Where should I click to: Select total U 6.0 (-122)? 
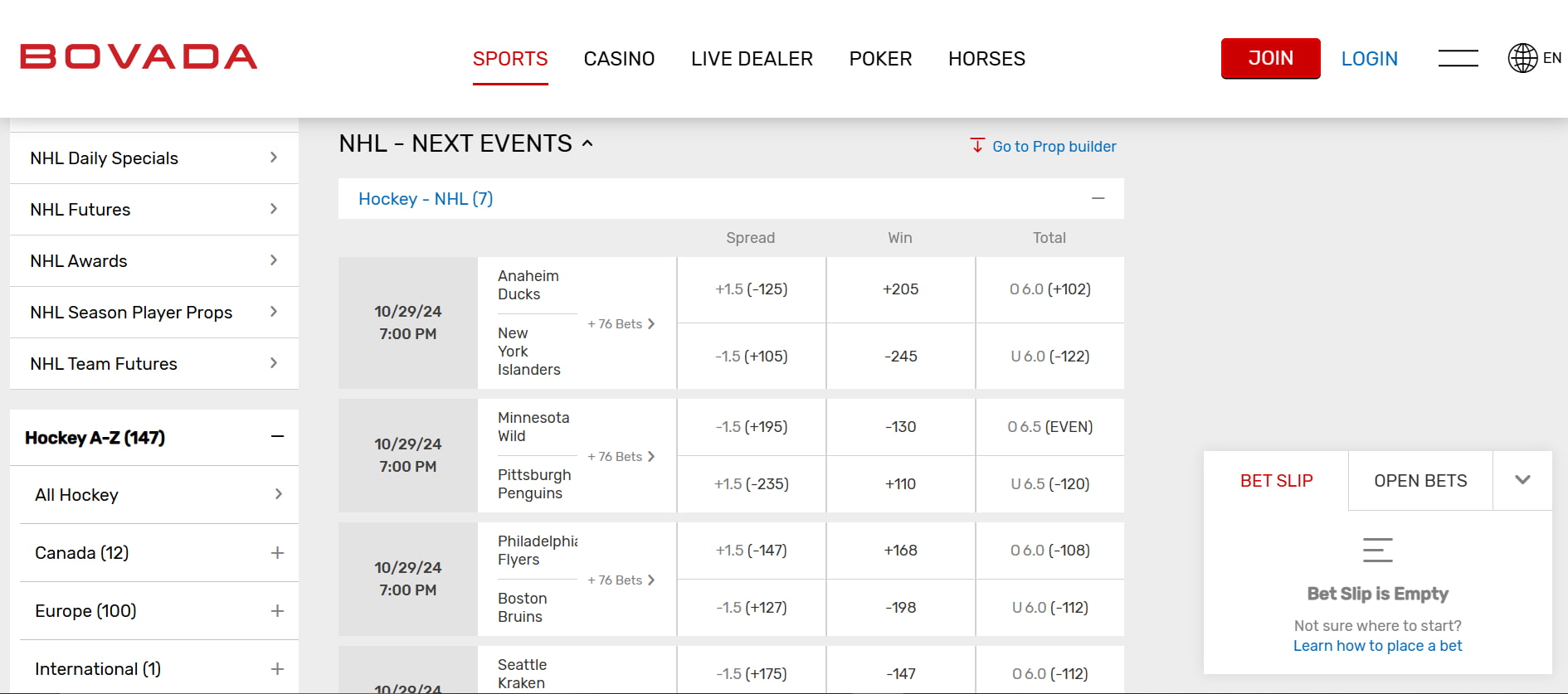1050,357
